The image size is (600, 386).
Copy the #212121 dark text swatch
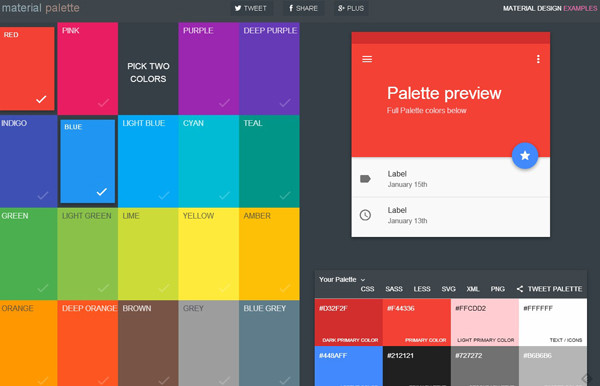point(417,366)
